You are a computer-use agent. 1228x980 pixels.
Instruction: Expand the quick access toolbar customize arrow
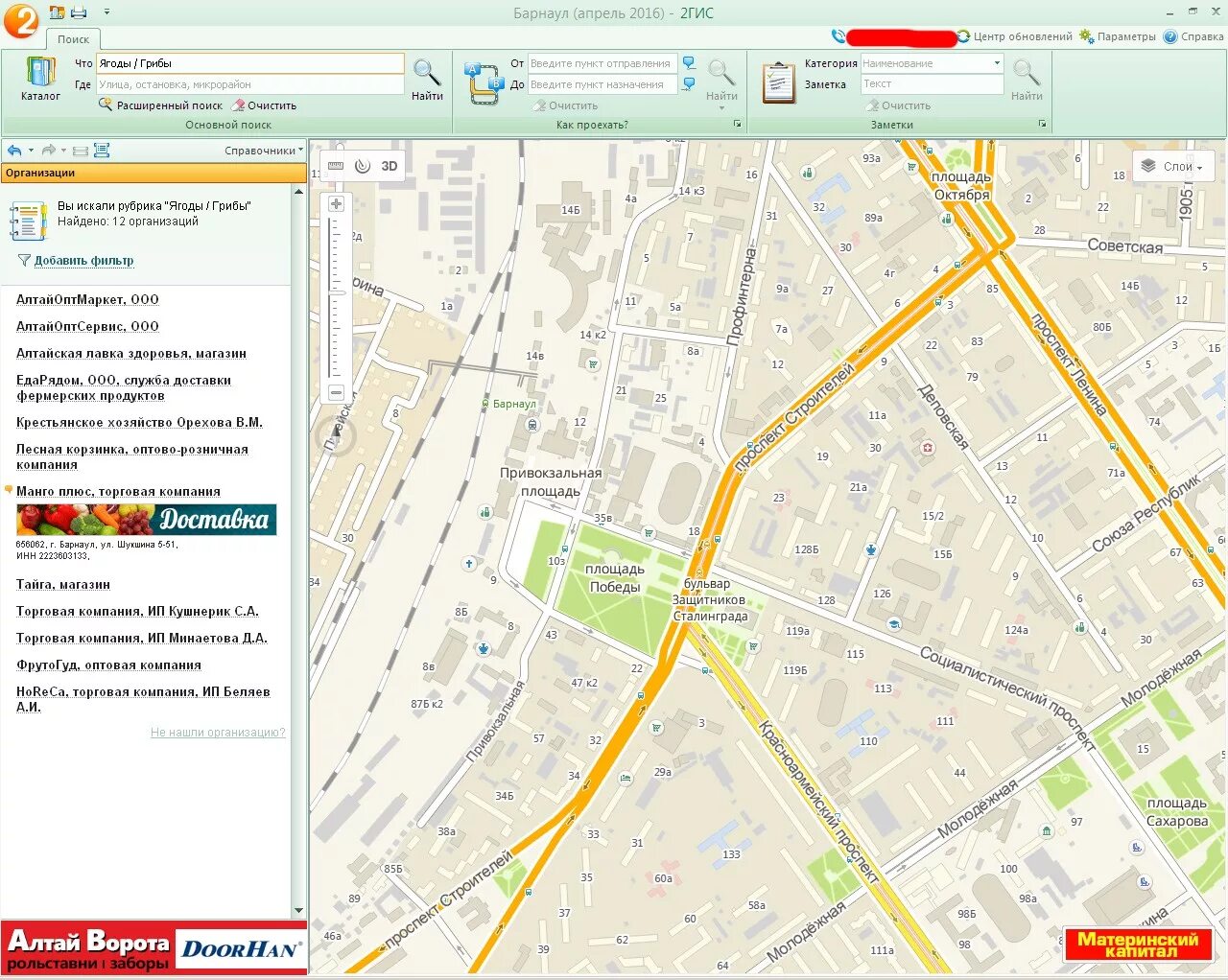point(106,12)
